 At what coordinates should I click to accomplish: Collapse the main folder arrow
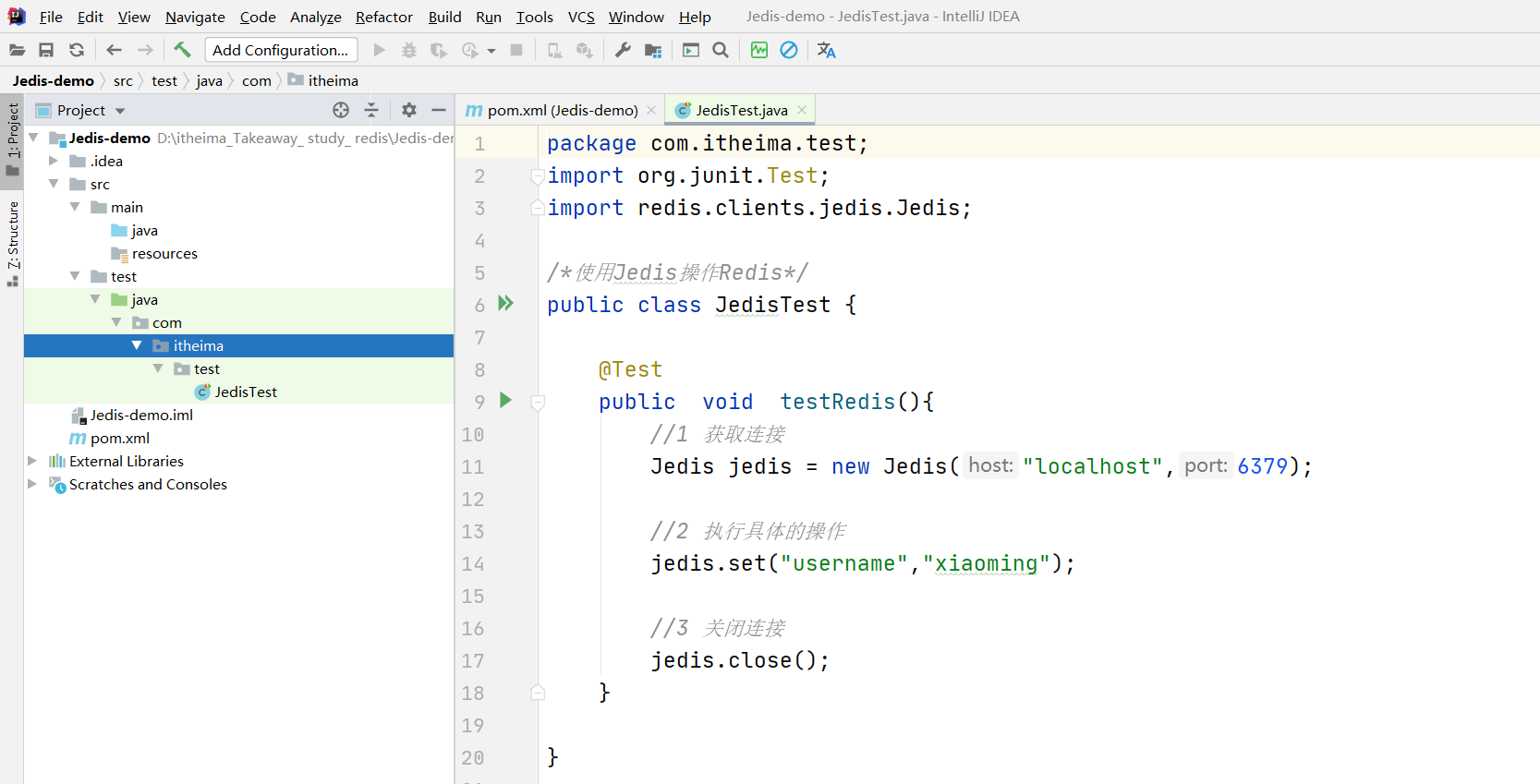[75, 207]
